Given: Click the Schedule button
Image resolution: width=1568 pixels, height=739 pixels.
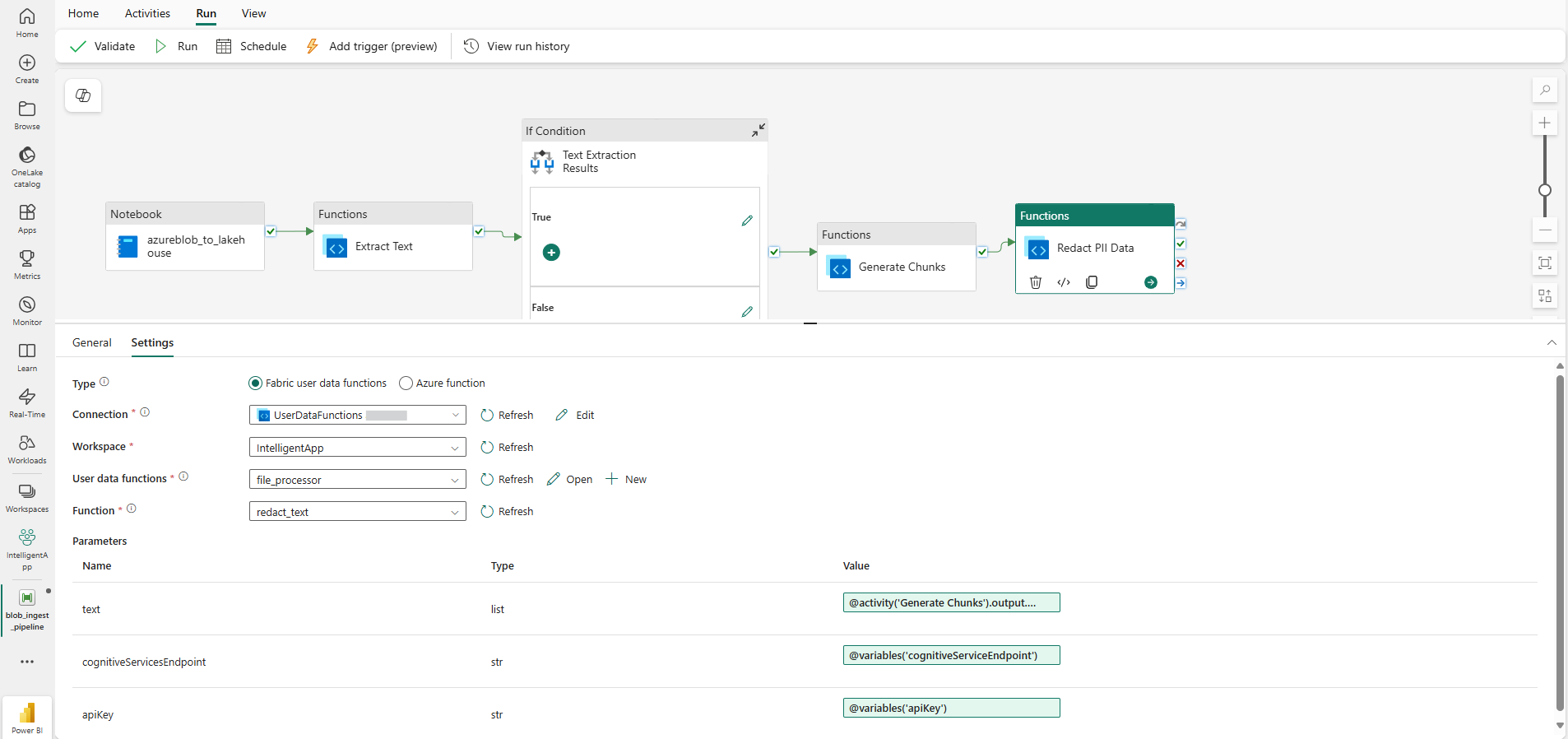Looking at the screenshot, I should 251,46.
